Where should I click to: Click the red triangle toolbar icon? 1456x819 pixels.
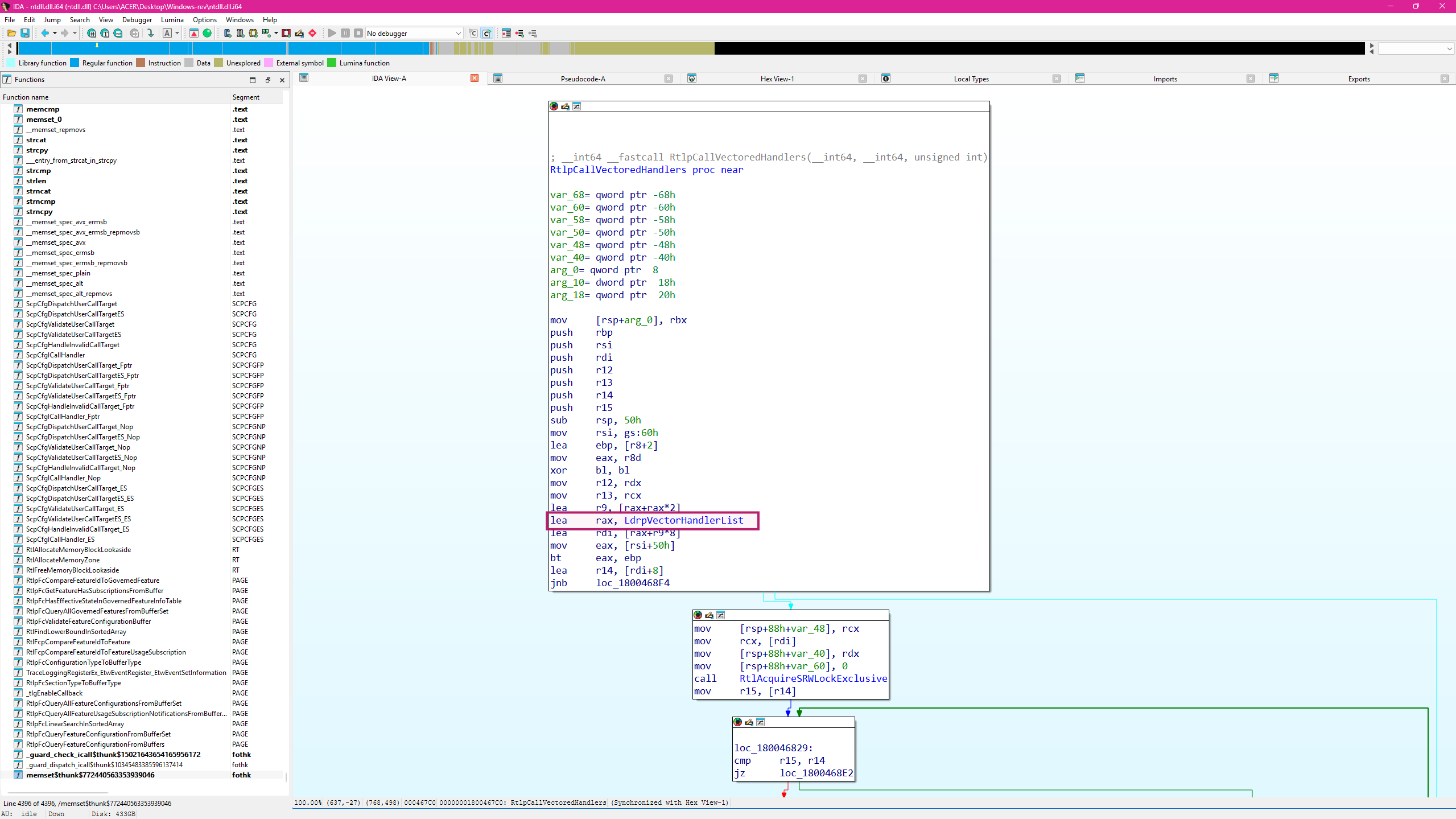(x=194, y=33)
